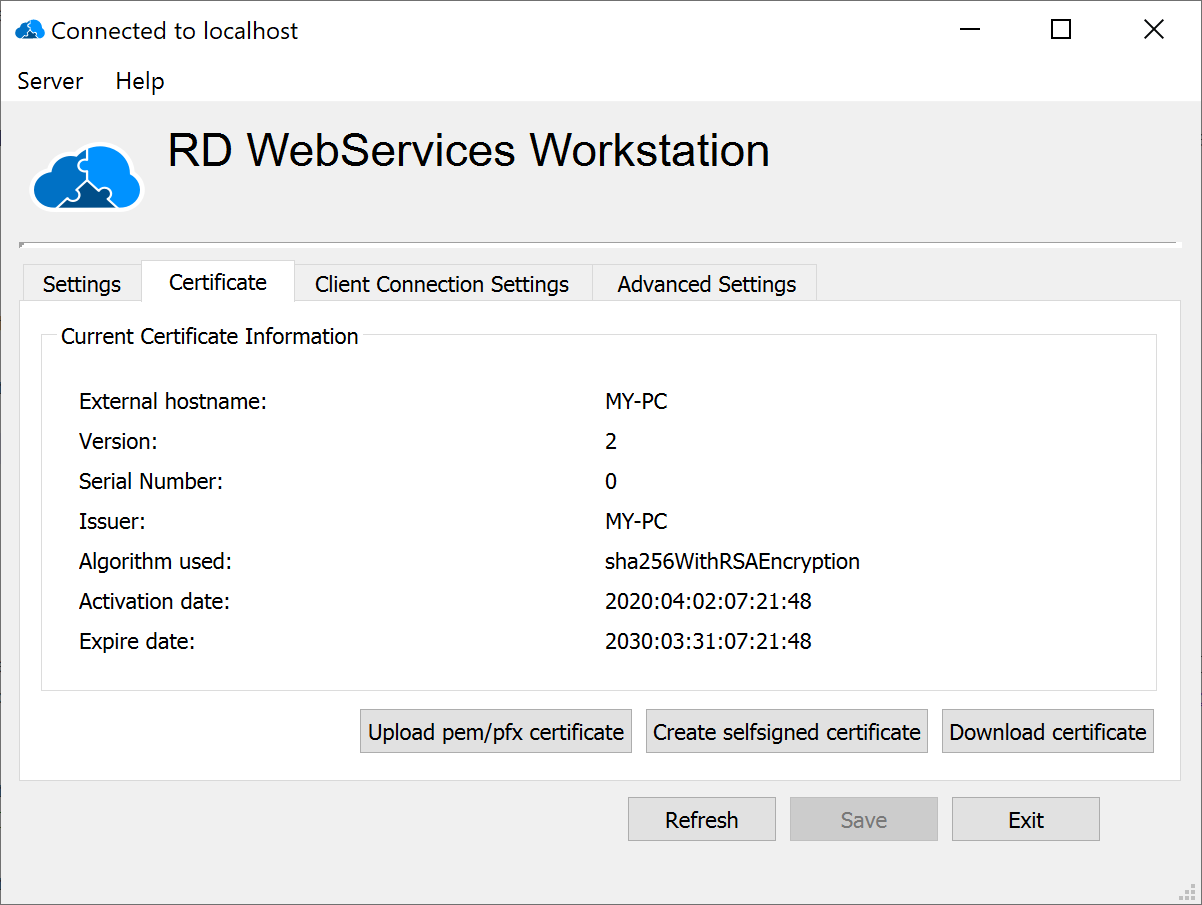Click the Expire date value text
The image size is (1202, 905).
tap(708, 641)
